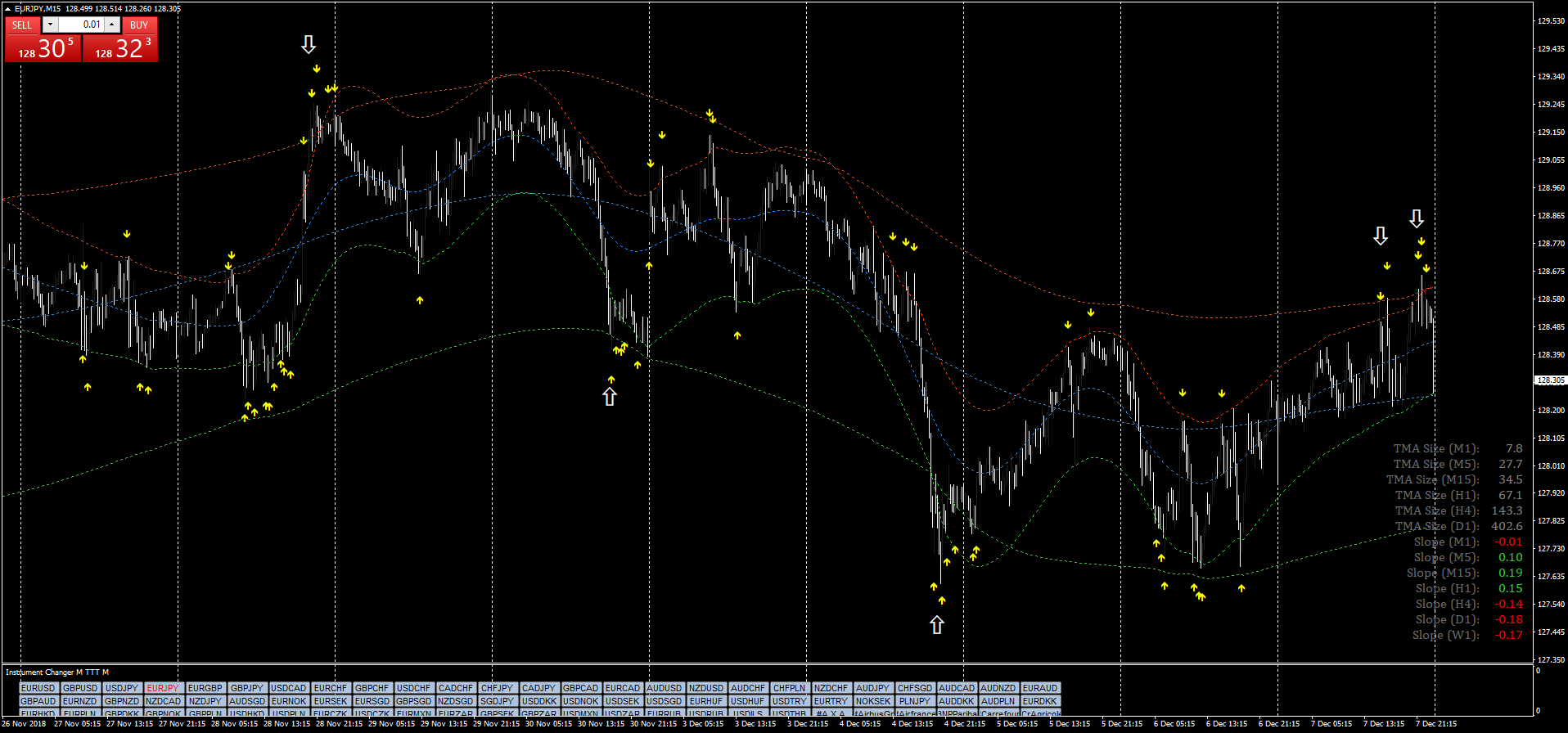Select AUDCAD from the symbol buttons
The image size is (1568, 733).
coord(956,688)
